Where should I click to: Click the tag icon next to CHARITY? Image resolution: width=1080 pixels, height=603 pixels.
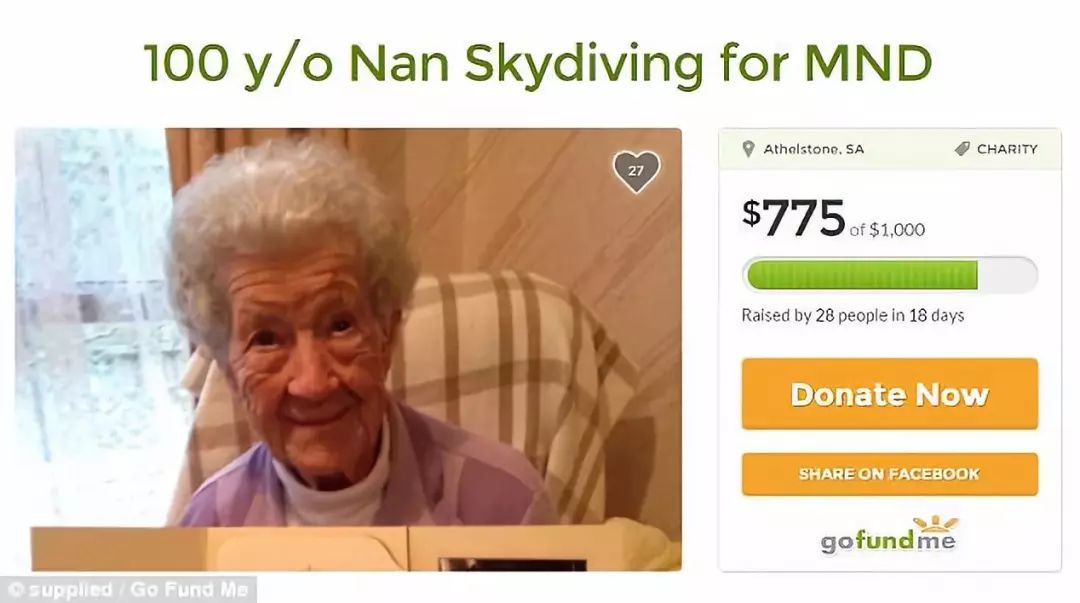tap(962, 149)
